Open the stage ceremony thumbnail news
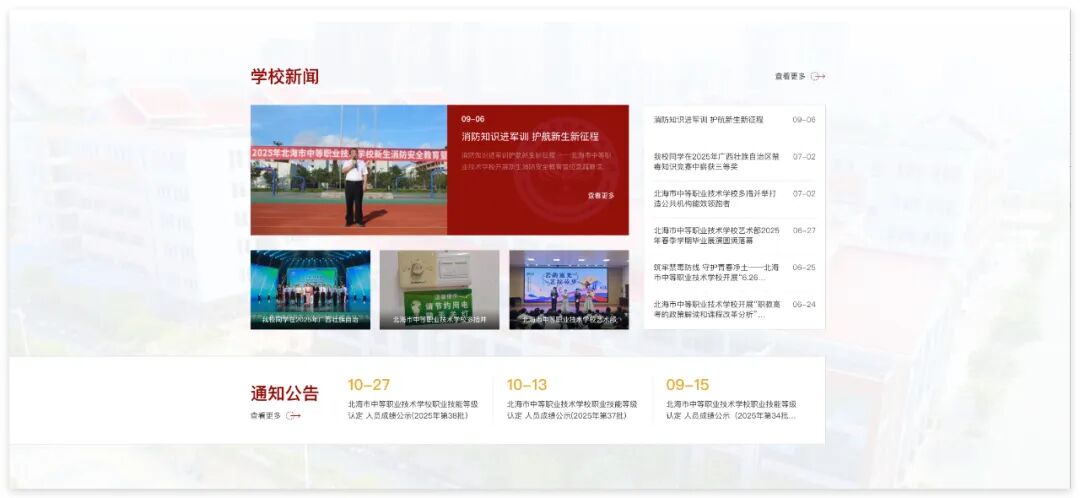The image size is (1080, 498). tap(310, 289)
